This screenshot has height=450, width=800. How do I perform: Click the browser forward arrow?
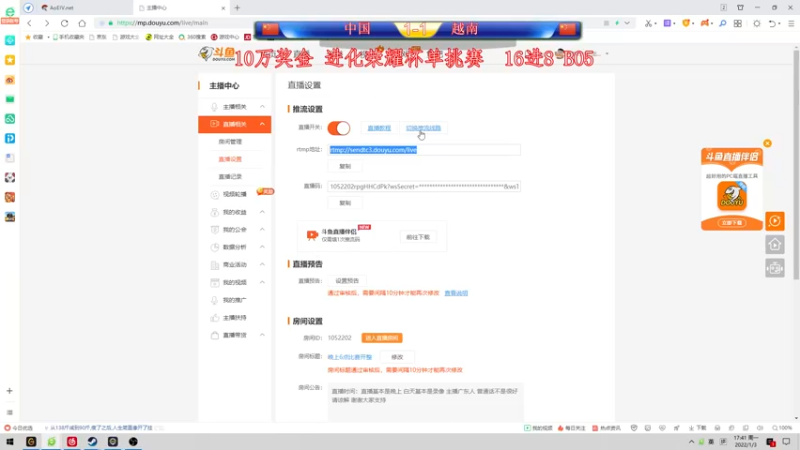click(x=47, y=23)
